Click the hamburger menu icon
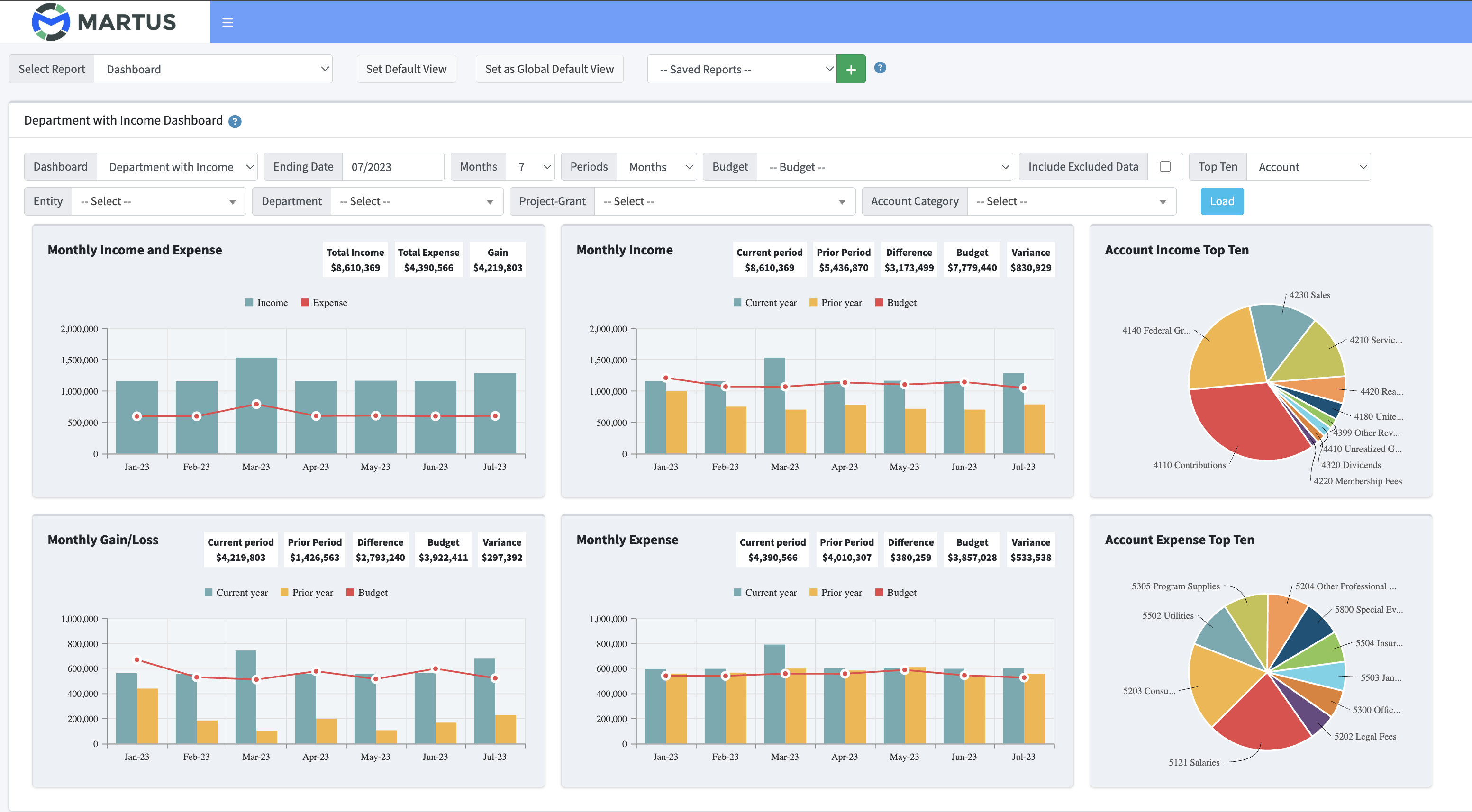The height and width of the screenshot is (812, 1472). tap(227, 23)
